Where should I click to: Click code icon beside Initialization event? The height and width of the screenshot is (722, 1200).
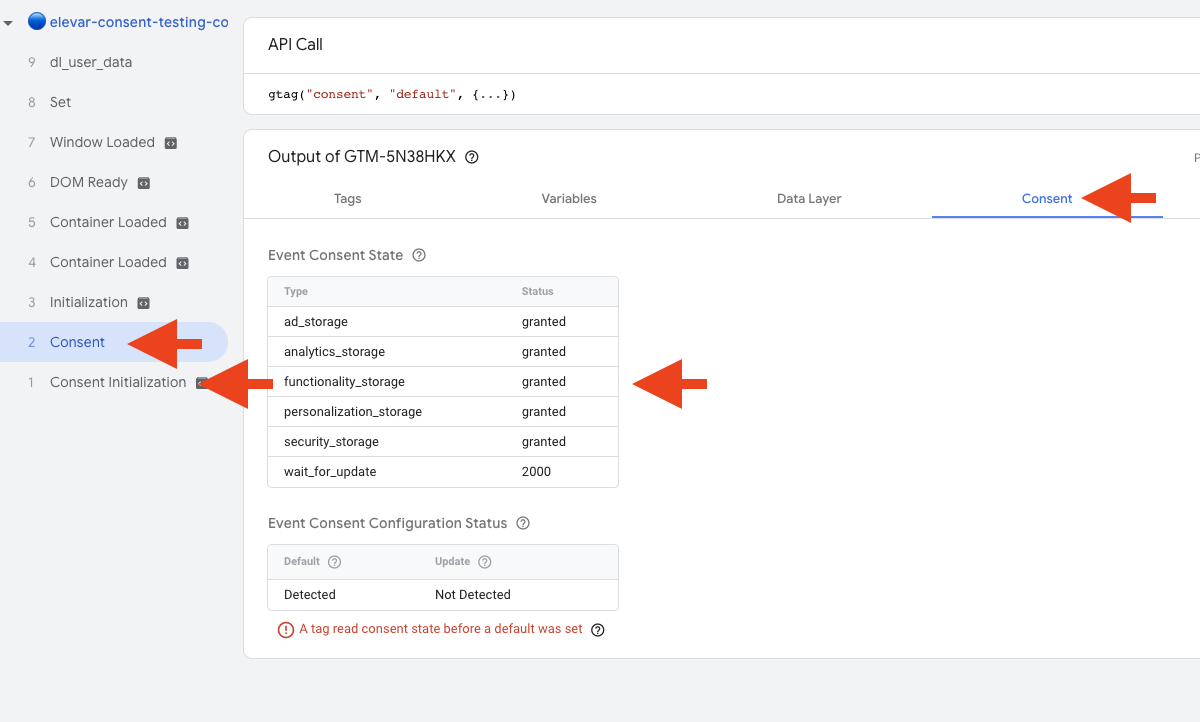coord(144,303)
